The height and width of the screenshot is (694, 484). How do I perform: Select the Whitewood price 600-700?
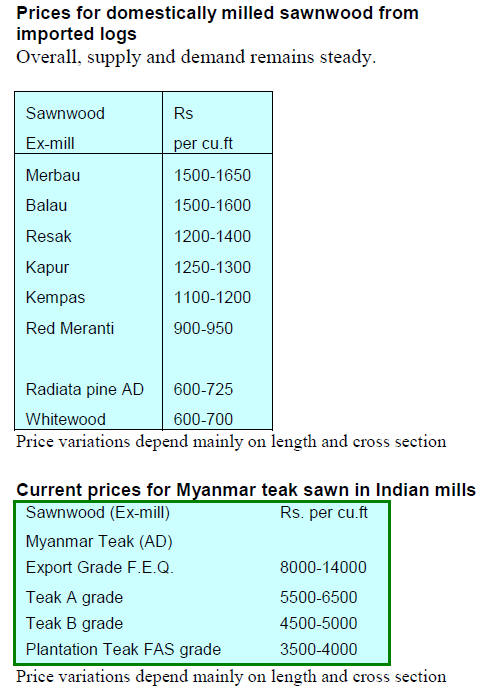[203, 419]
